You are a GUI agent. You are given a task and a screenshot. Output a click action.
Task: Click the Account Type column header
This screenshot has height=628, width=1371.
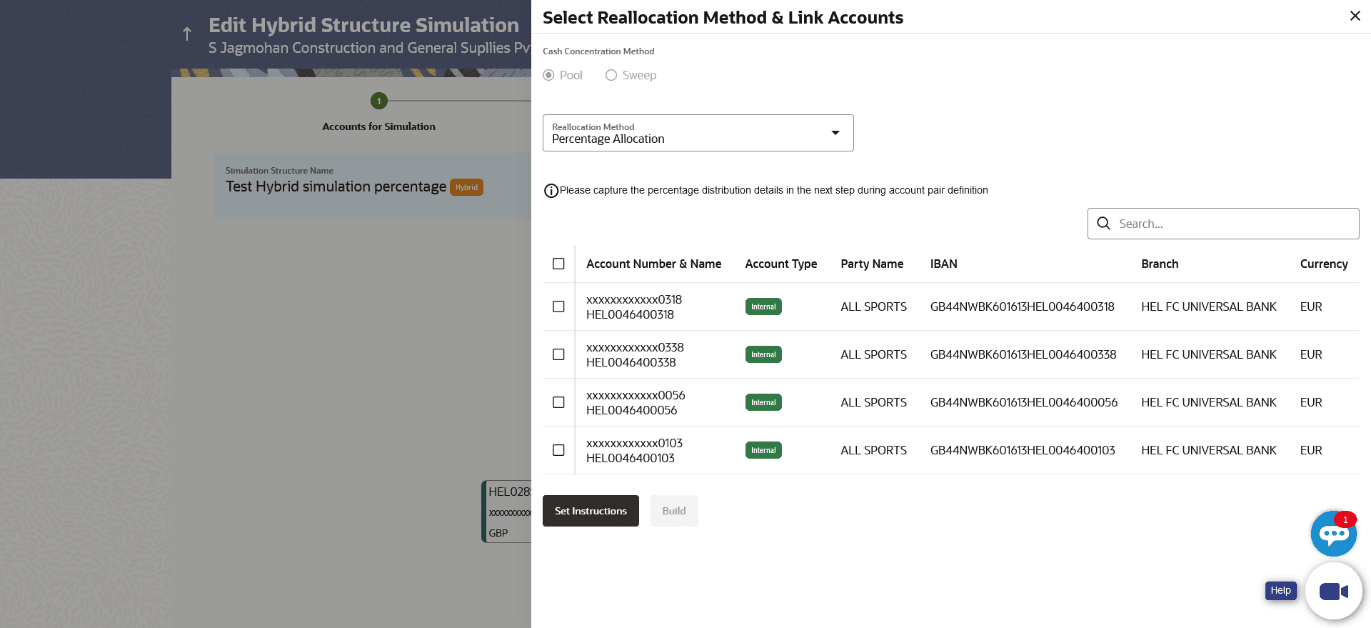point(781,264)
